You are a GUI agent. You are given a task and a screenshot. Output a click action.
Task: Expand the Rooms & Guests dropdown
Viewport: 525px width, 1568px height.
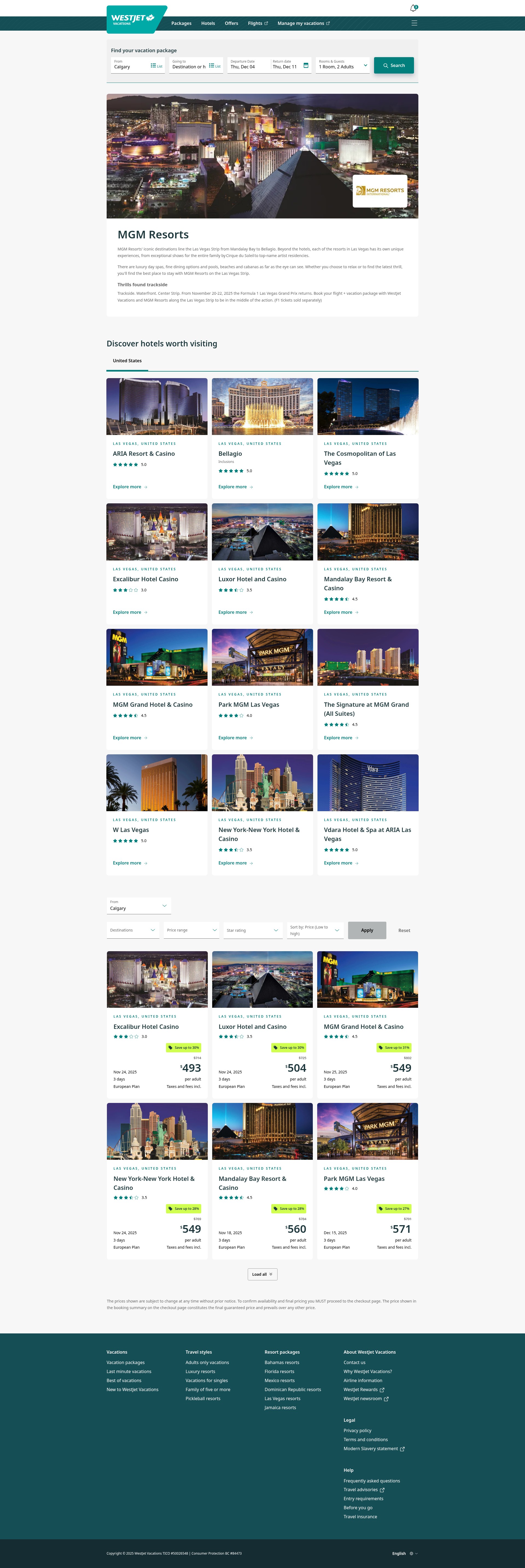point(342,65)
